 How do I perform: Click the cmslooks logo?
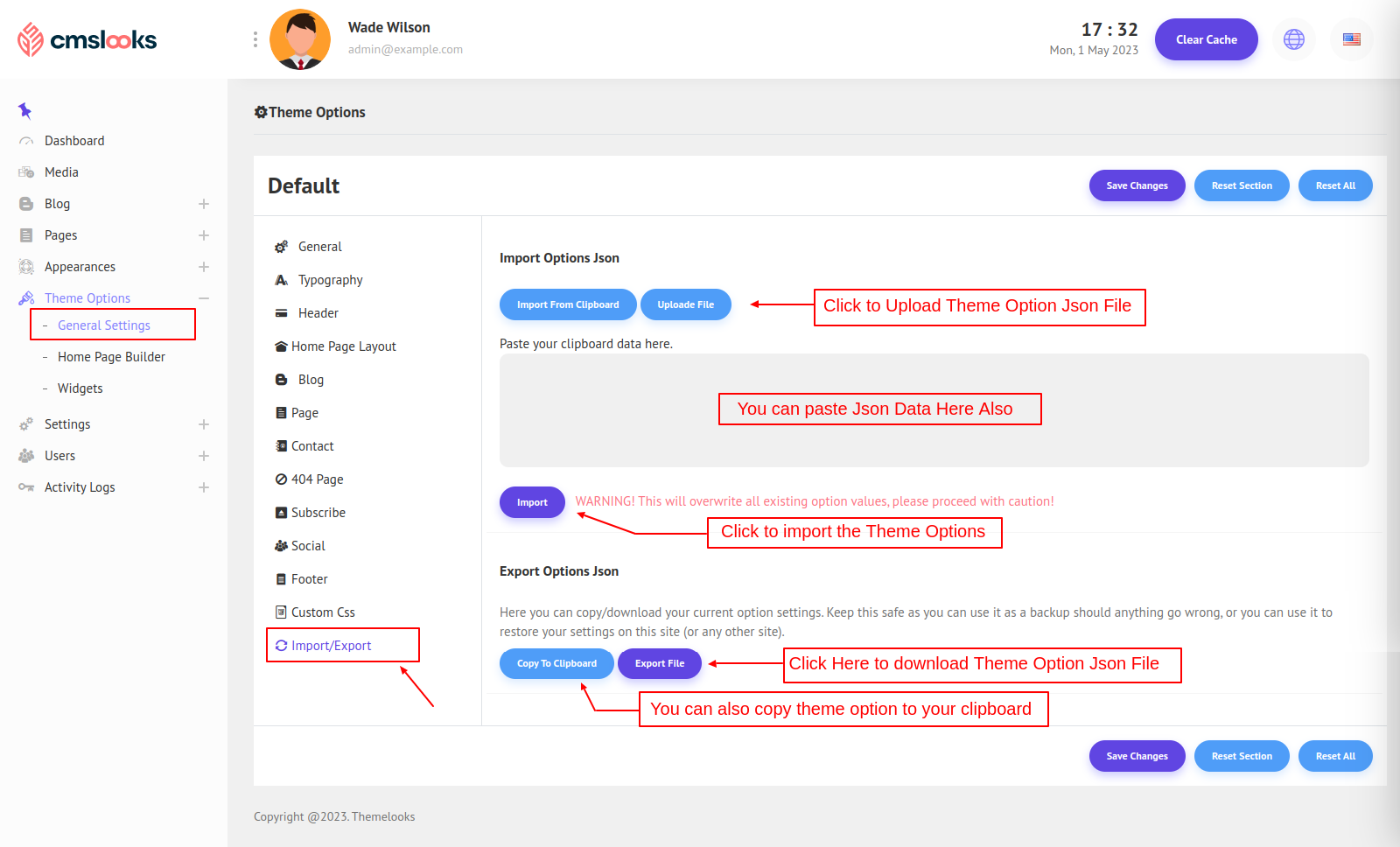click(87, 39)
